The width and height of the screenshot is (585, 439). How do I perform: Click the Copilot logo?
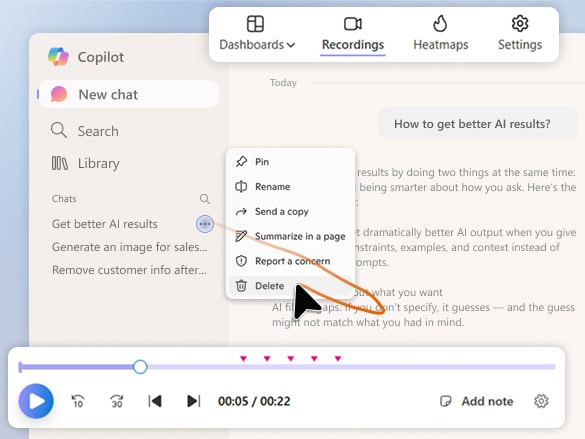(x=58, y=57)
